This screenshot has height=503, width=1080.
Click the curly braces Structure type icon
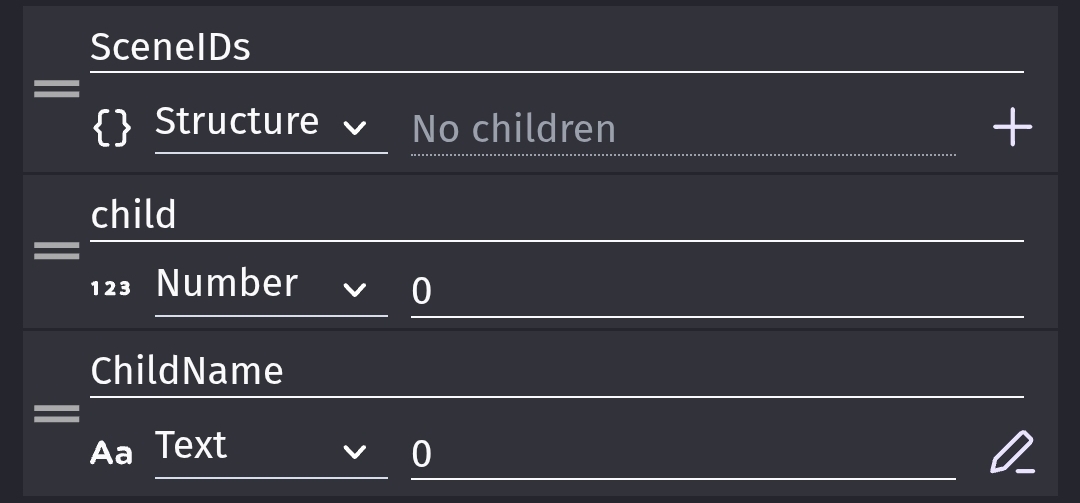111,128
